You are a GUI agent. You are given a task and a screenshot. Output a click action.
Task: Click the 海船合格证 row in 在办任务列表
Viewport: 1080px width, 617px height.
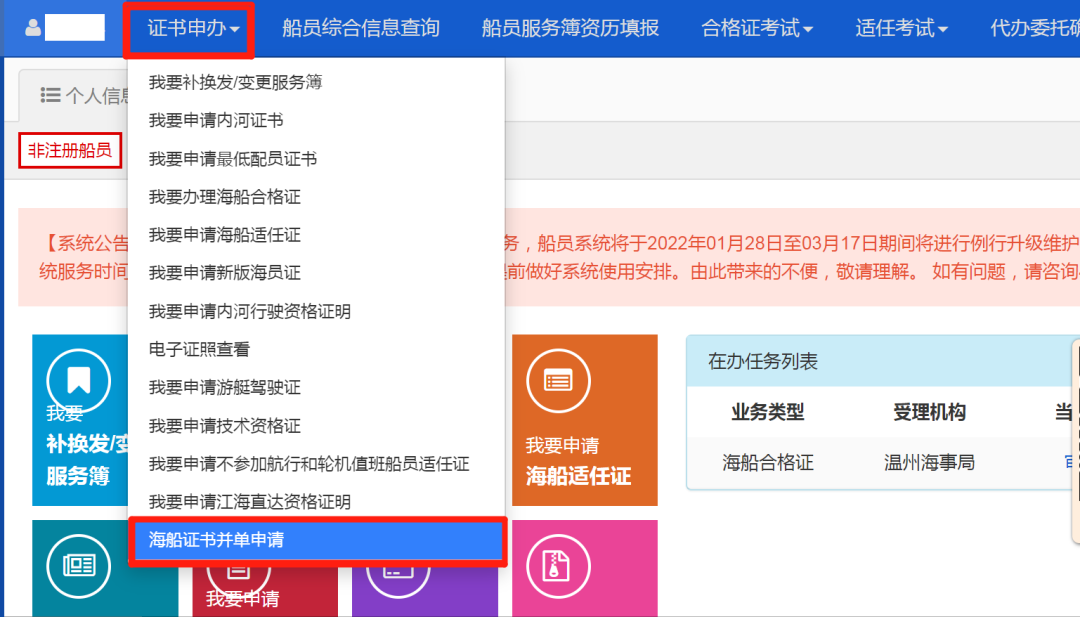pos(768,462)
